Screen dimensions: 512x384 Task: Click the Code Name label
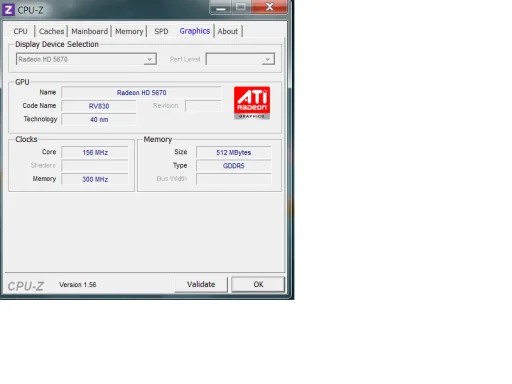39,106
